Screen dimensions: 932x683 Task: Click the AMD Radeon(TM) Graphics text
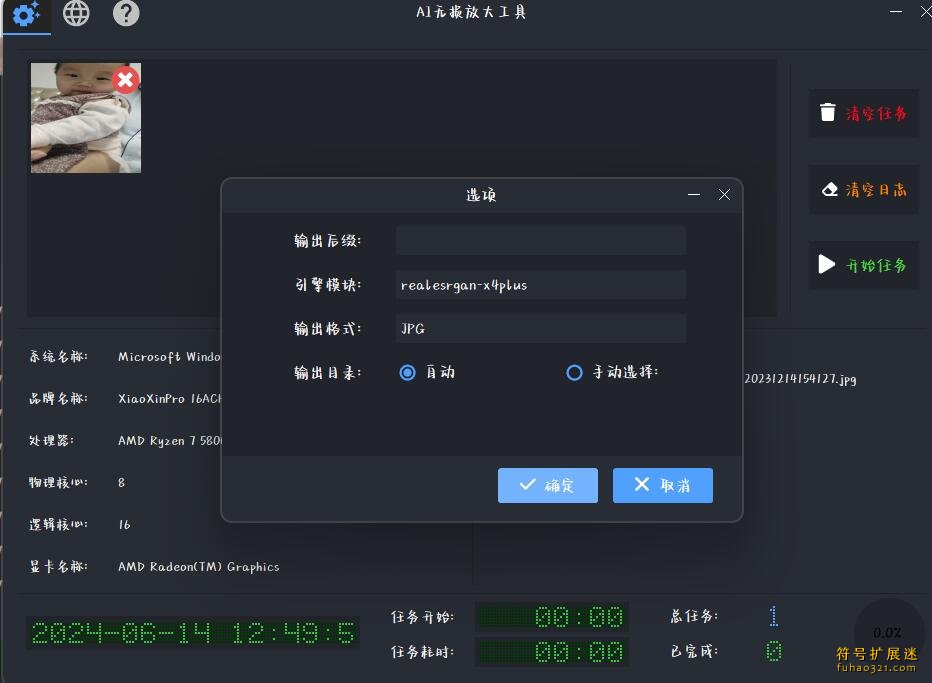199,566
